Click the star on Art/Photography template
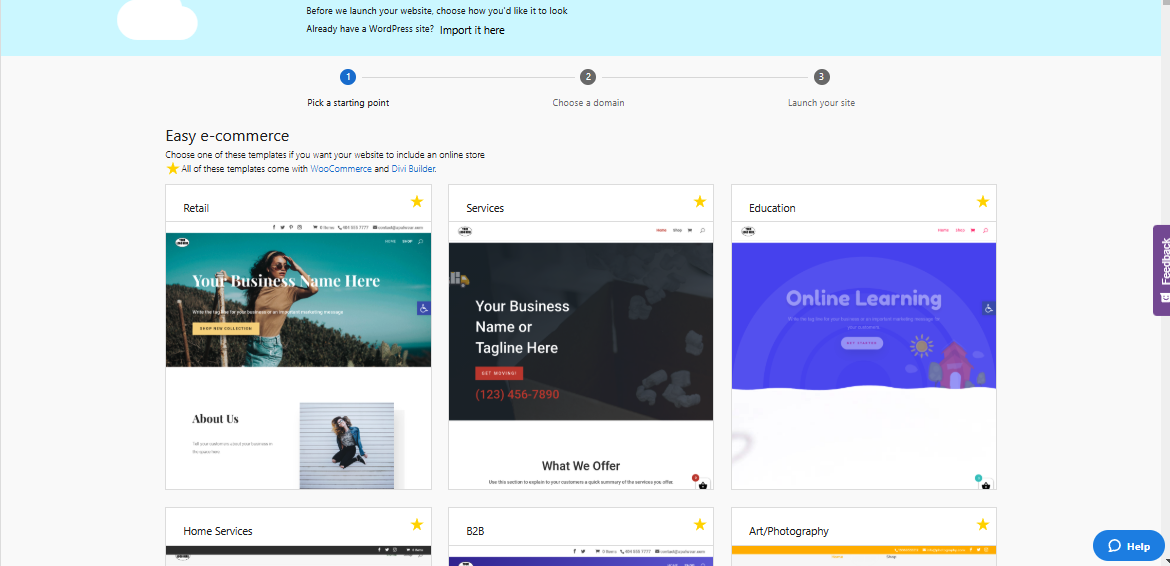 coord(983,525)
